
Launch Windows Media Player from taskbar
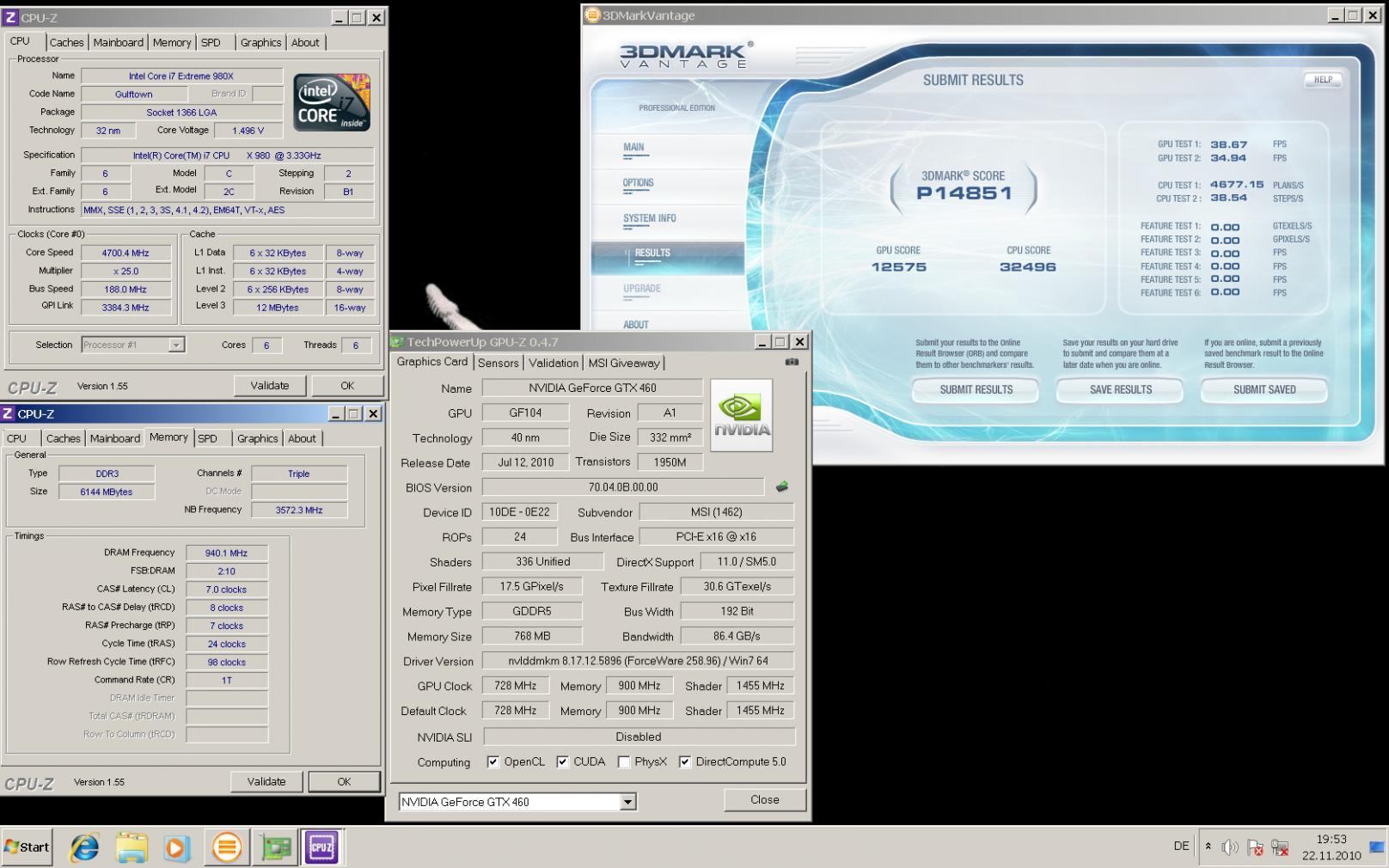pyautogui.click(x=176, y=847)
